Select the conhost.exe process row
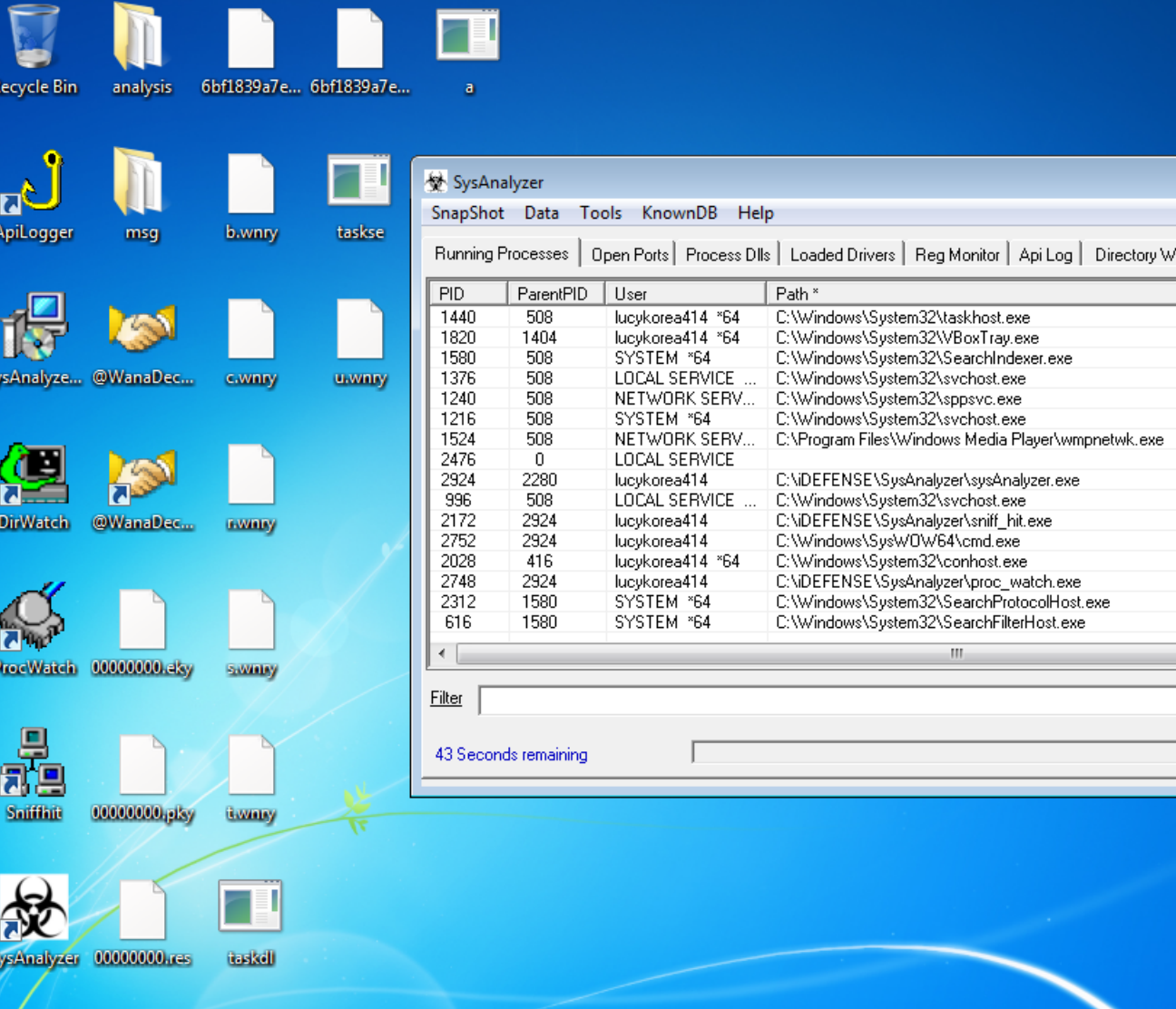The width and height of the screenshot is (1176, 1009). [803, 562]
